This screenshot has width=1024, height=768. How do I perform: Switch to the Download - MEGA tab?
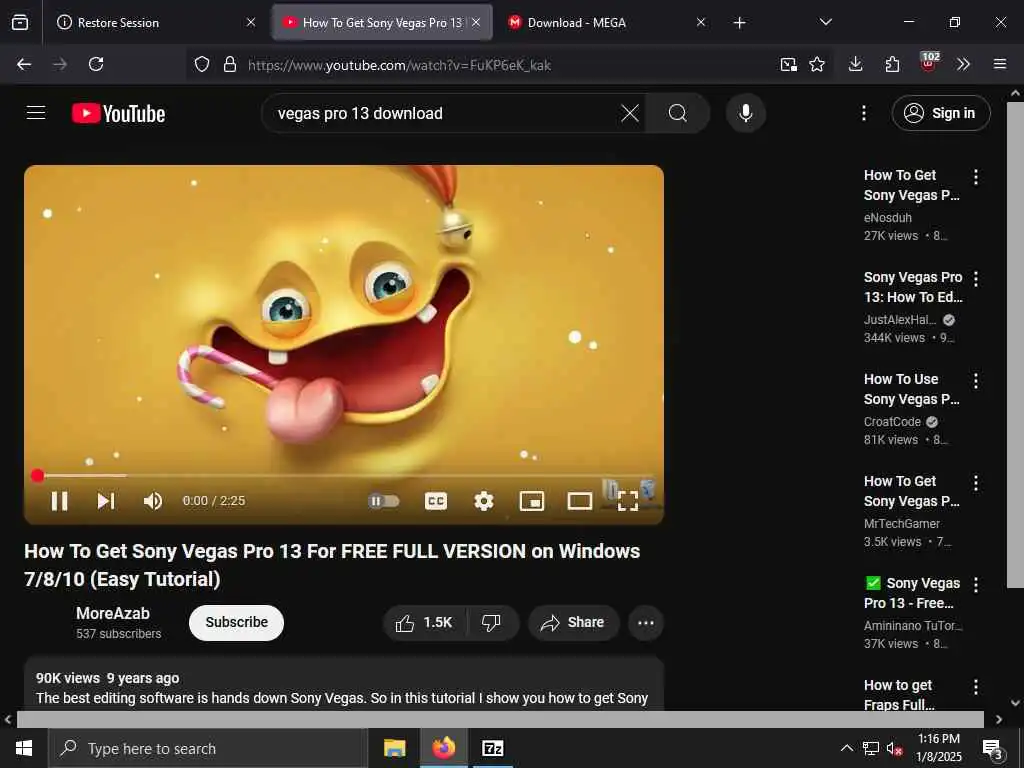tap(607, 22)
